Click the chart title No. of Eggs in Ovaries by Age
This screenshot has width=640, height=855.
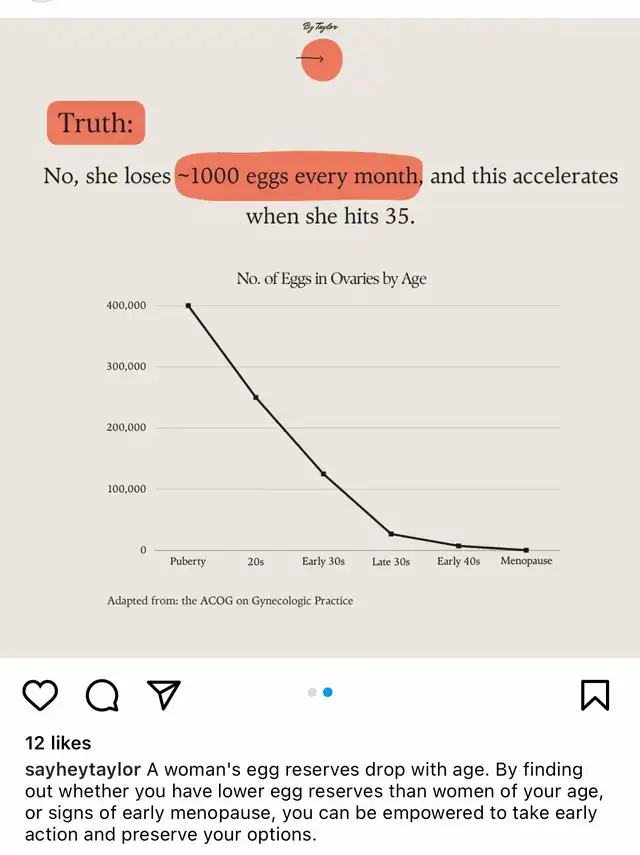coord(331,278)
